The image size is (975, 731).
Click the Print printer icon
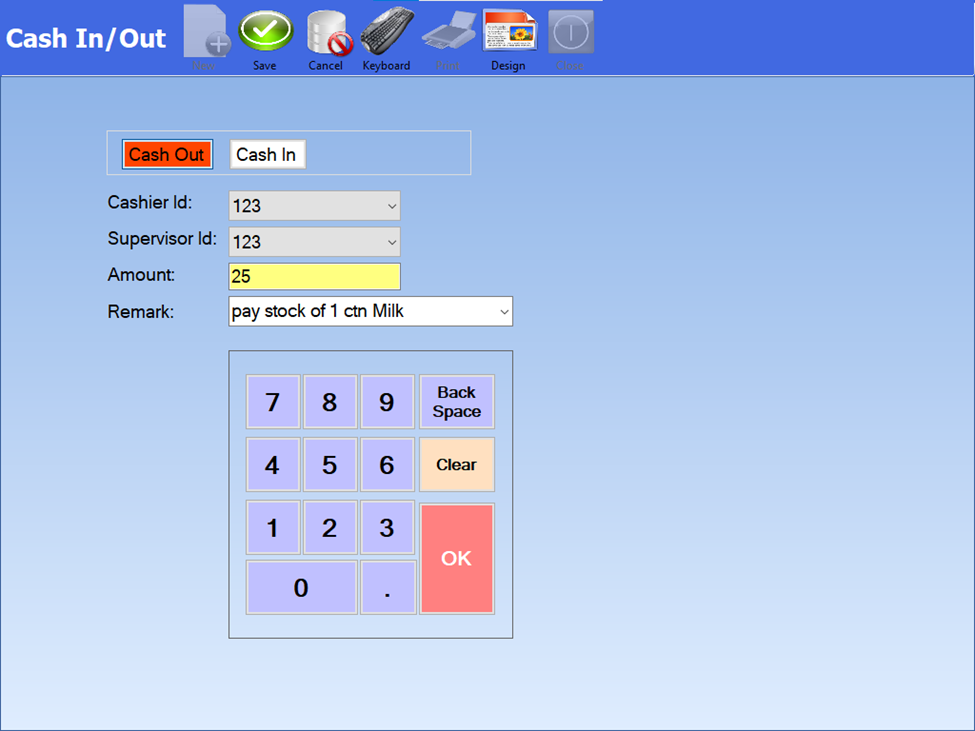448,32
